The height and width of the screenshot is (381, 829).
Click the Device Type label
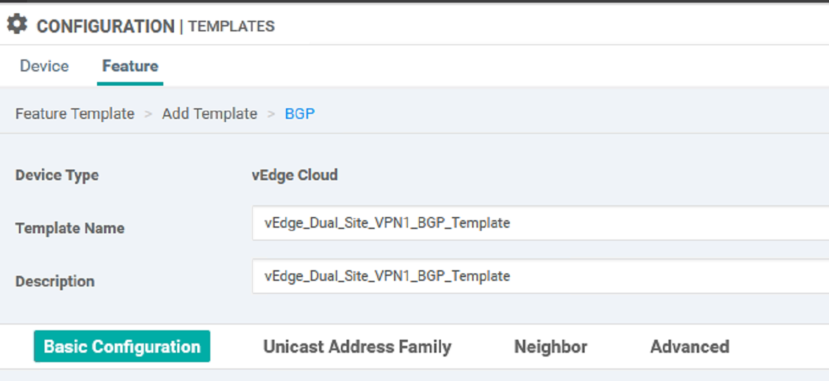(x=57, y=175)
